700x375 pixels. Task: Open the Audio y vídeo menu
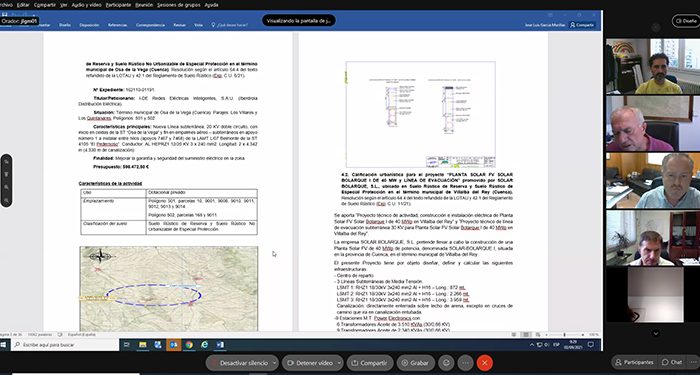tap(86, 5)
